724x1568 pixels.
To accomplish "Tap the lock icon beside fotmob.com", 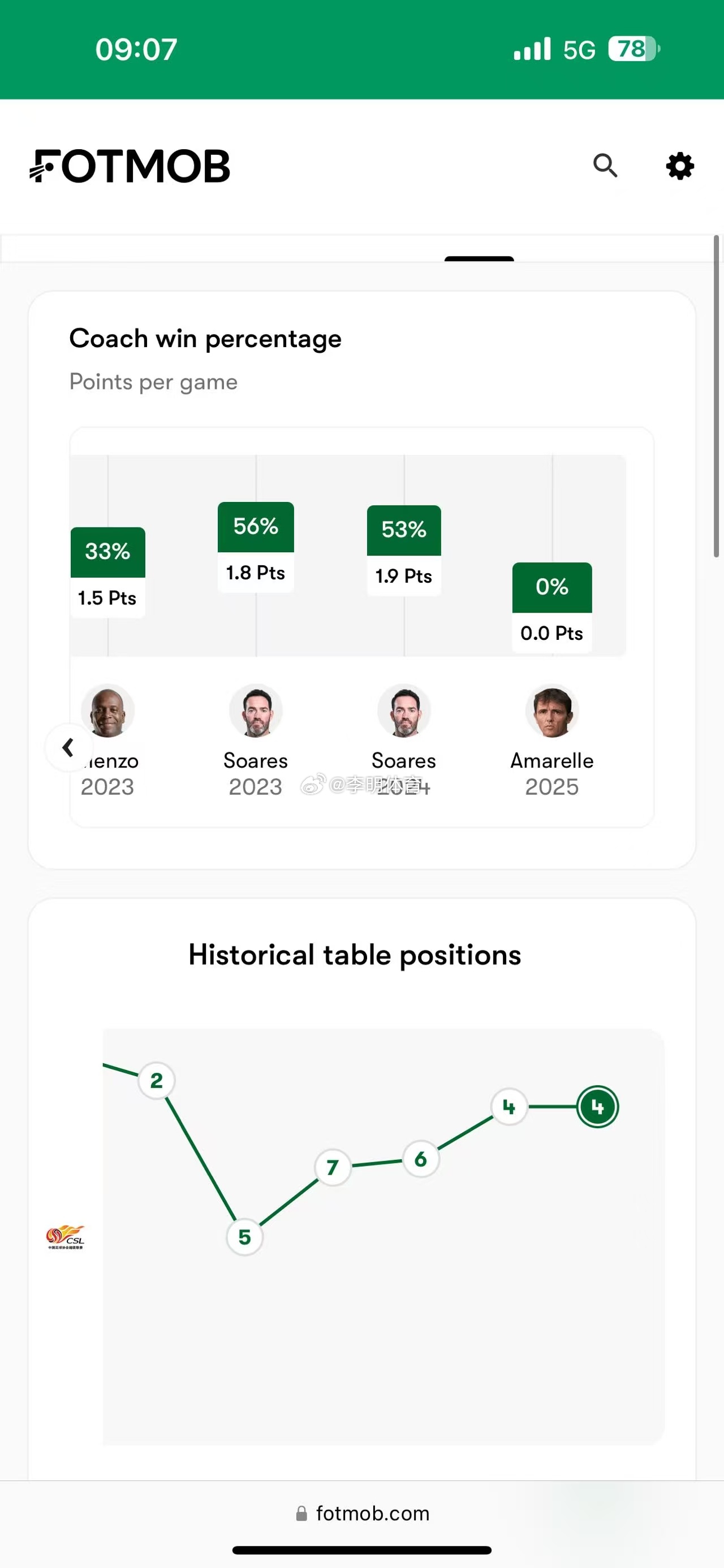I will click(x=301, y=1513).
